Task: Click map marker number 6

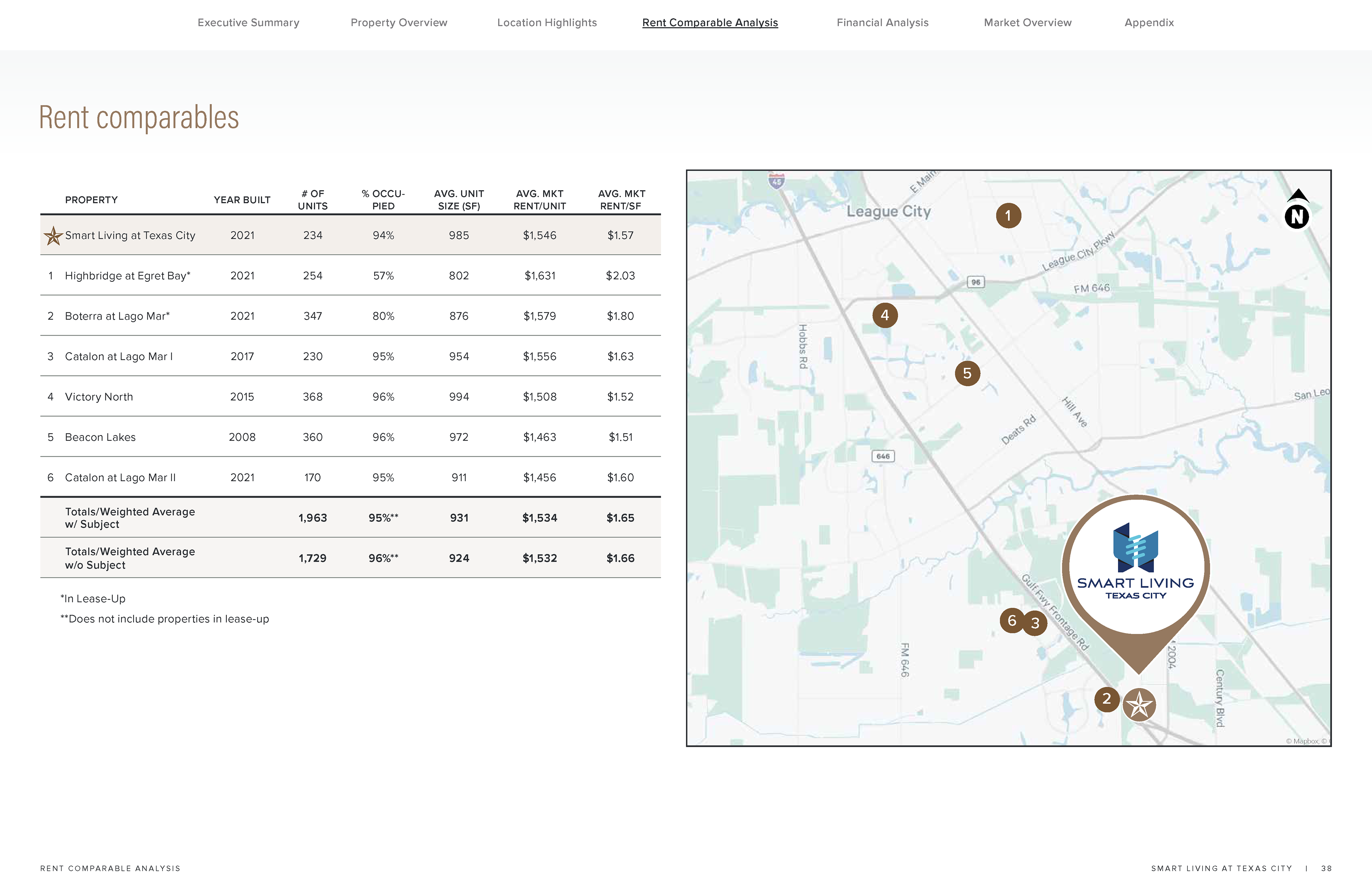Action: pyautogui.click(x=1011, y=620)
